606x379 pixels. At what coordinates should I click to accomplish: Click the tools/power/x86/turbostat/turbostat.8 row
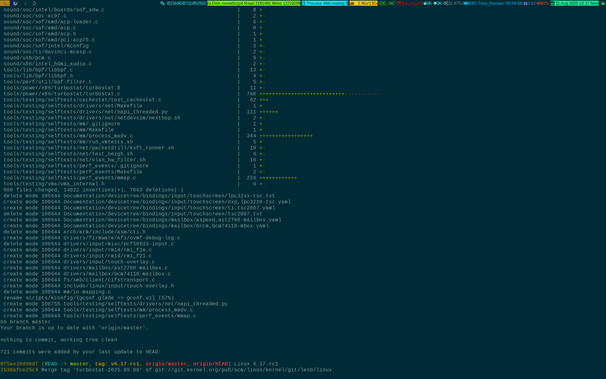click(x=133, y=88)
